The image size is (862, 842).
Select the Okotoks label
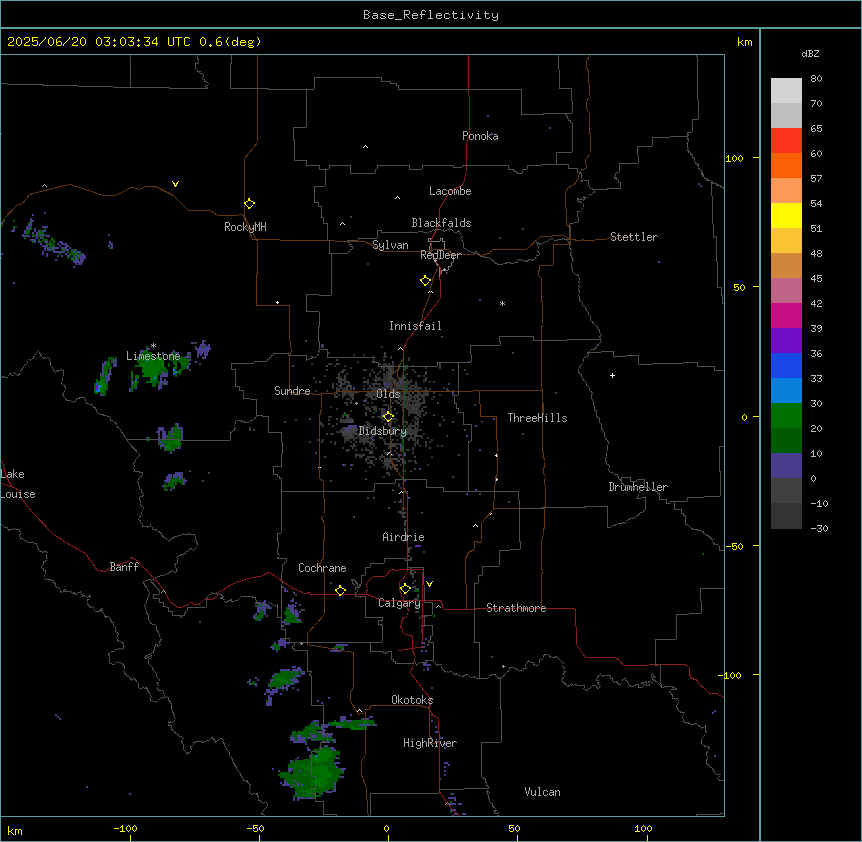click(x=412, y=700)
